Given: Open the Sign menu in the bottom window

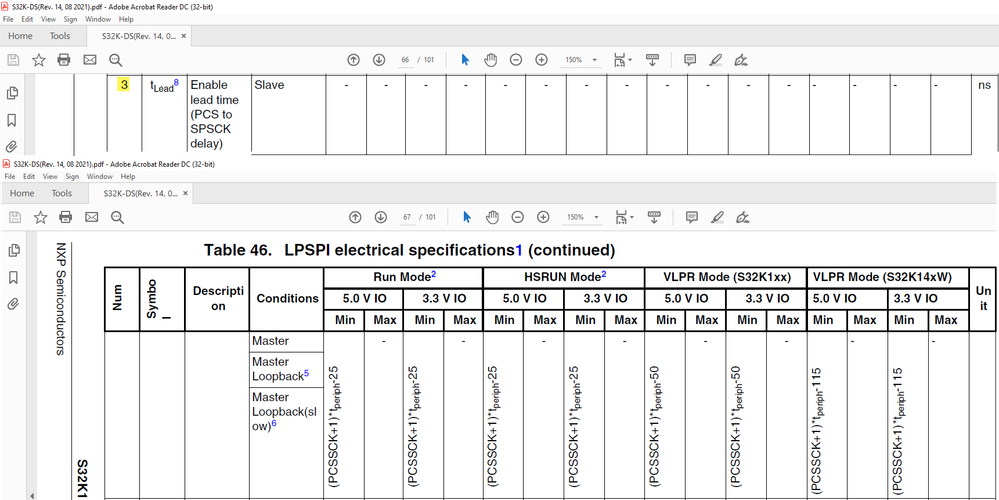Looking at the screenshot, I should 72,176.
